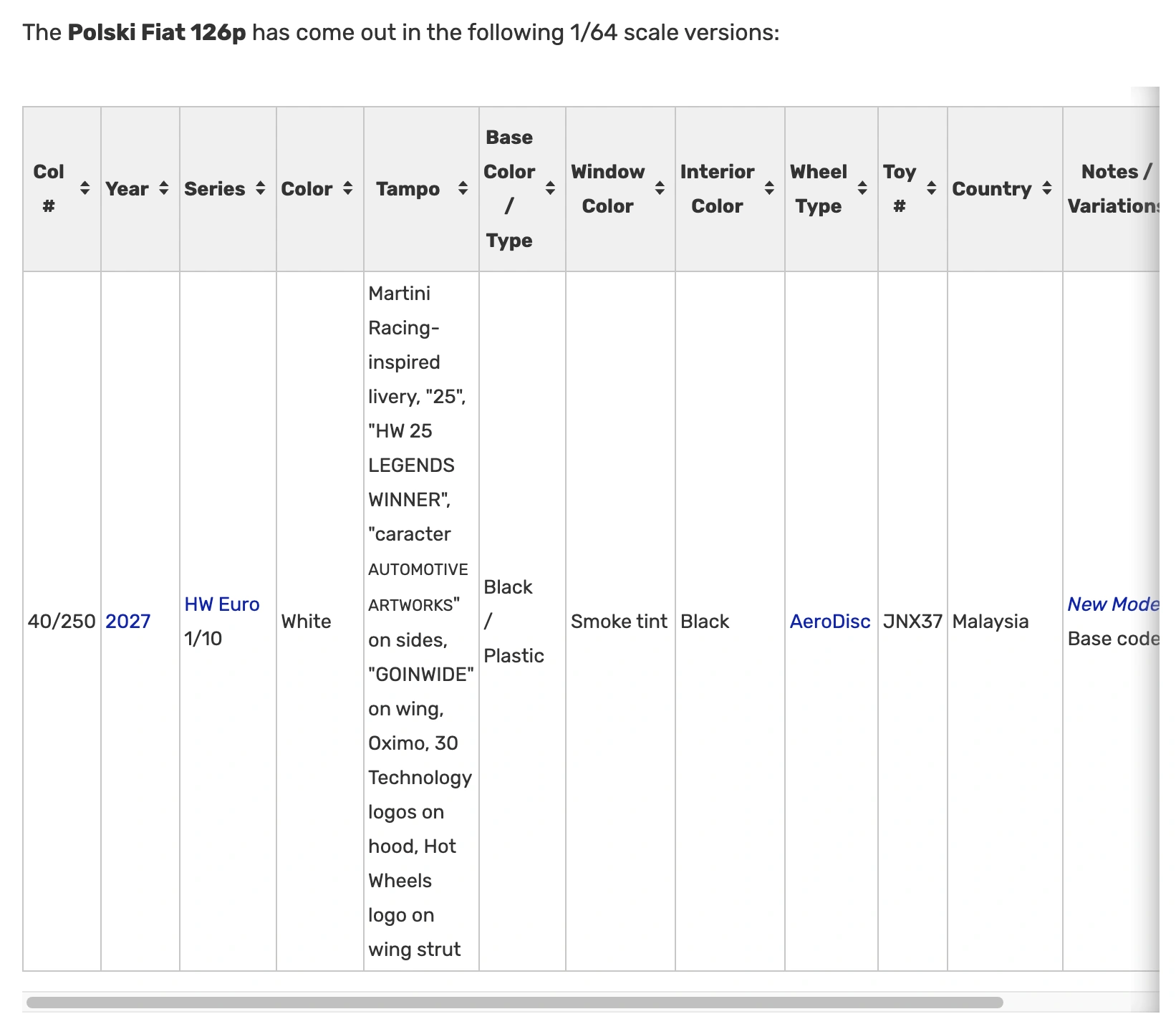Viewport: 1176px width, 1014px height.
Task: Follow the AeroDisc wheel type link
Action: pyautogui.click(x=830, y=622)
